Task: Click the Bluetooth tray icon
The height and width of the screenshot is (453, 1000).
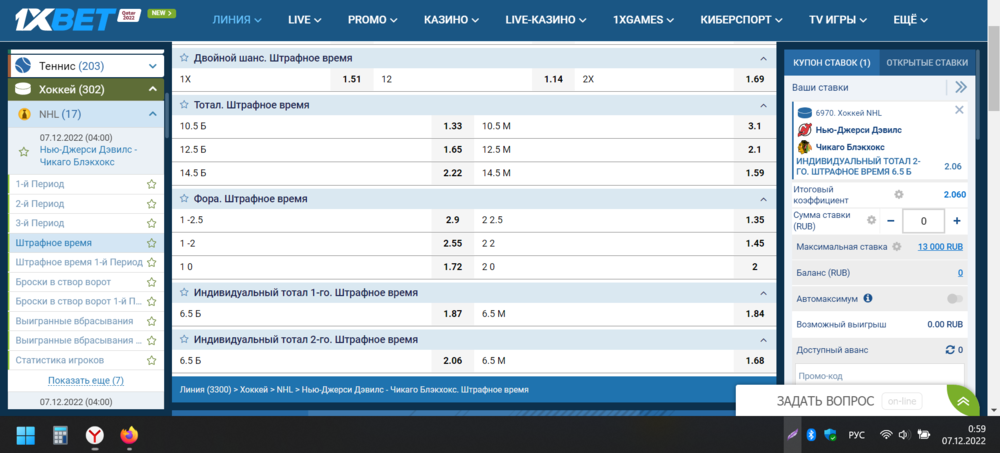Action: tap(811, 435)
